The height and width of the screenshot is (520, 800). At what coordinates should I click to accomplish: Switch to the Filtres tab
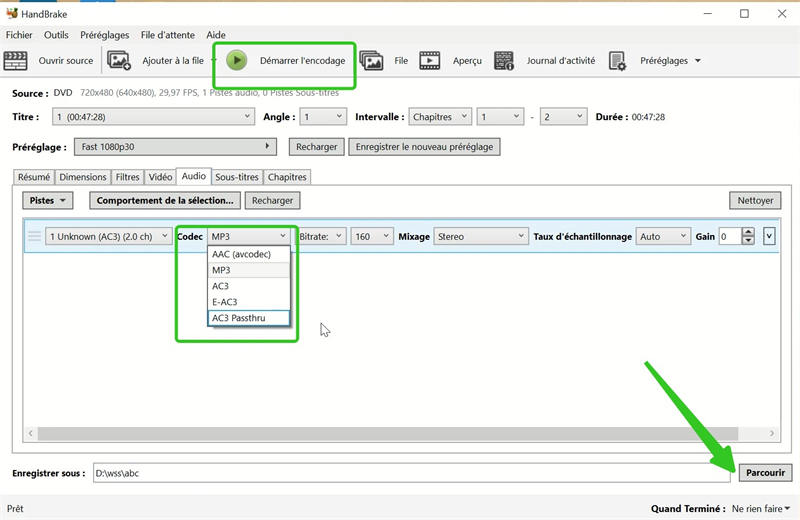click(128, 177)
